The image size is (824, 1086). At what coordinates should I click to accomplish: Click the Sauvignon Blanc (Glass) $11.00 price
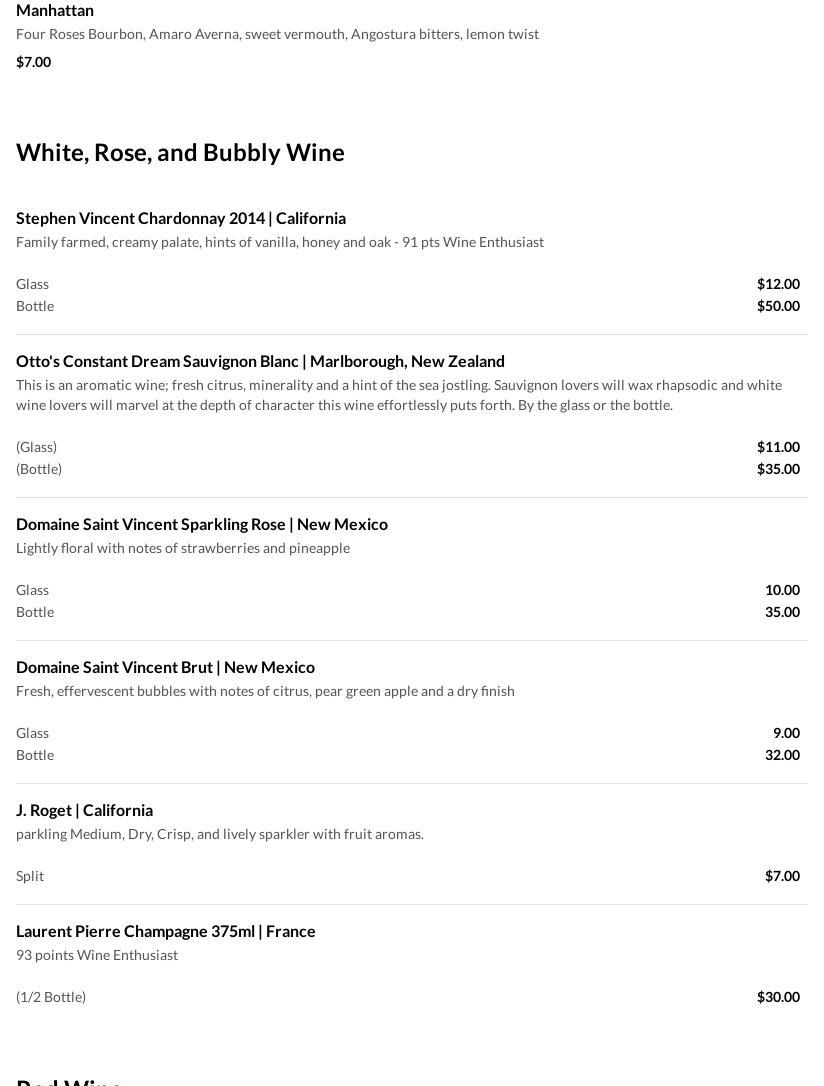(778, 447)
